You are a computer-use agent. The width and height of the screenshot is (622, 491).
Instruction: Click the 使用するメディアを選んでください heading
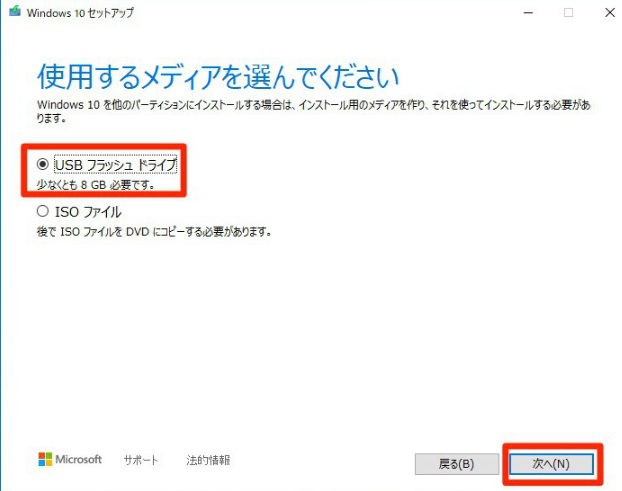(x=218, y=77)
